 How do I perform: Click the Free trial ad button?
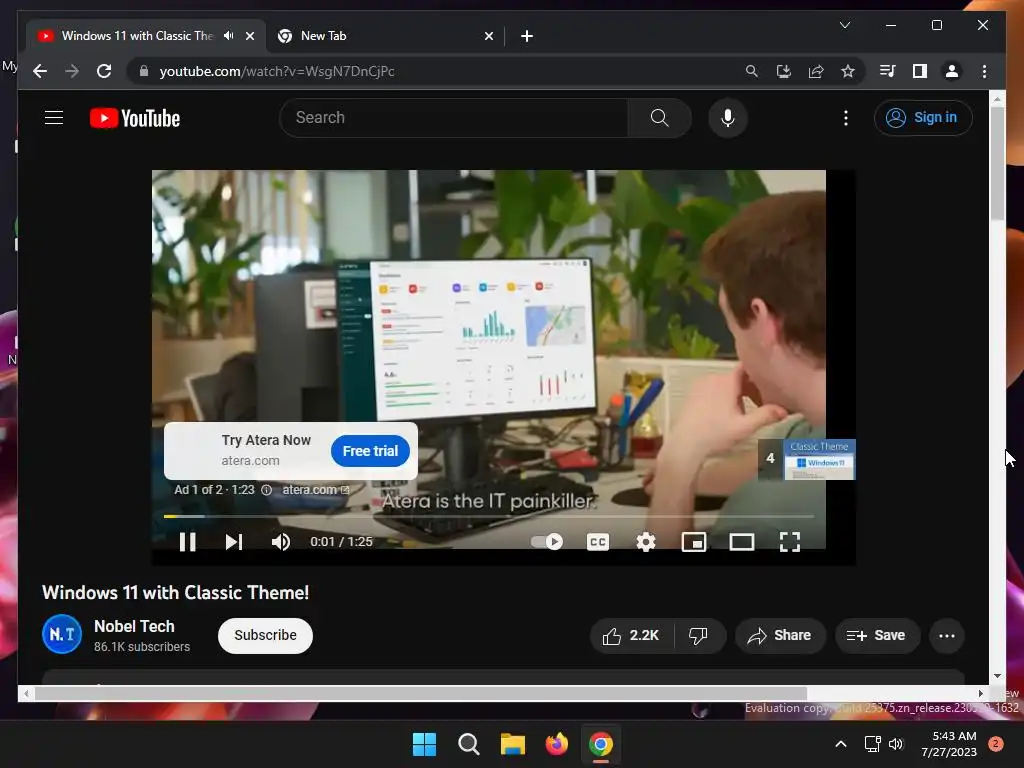click(x=370, y=451)
